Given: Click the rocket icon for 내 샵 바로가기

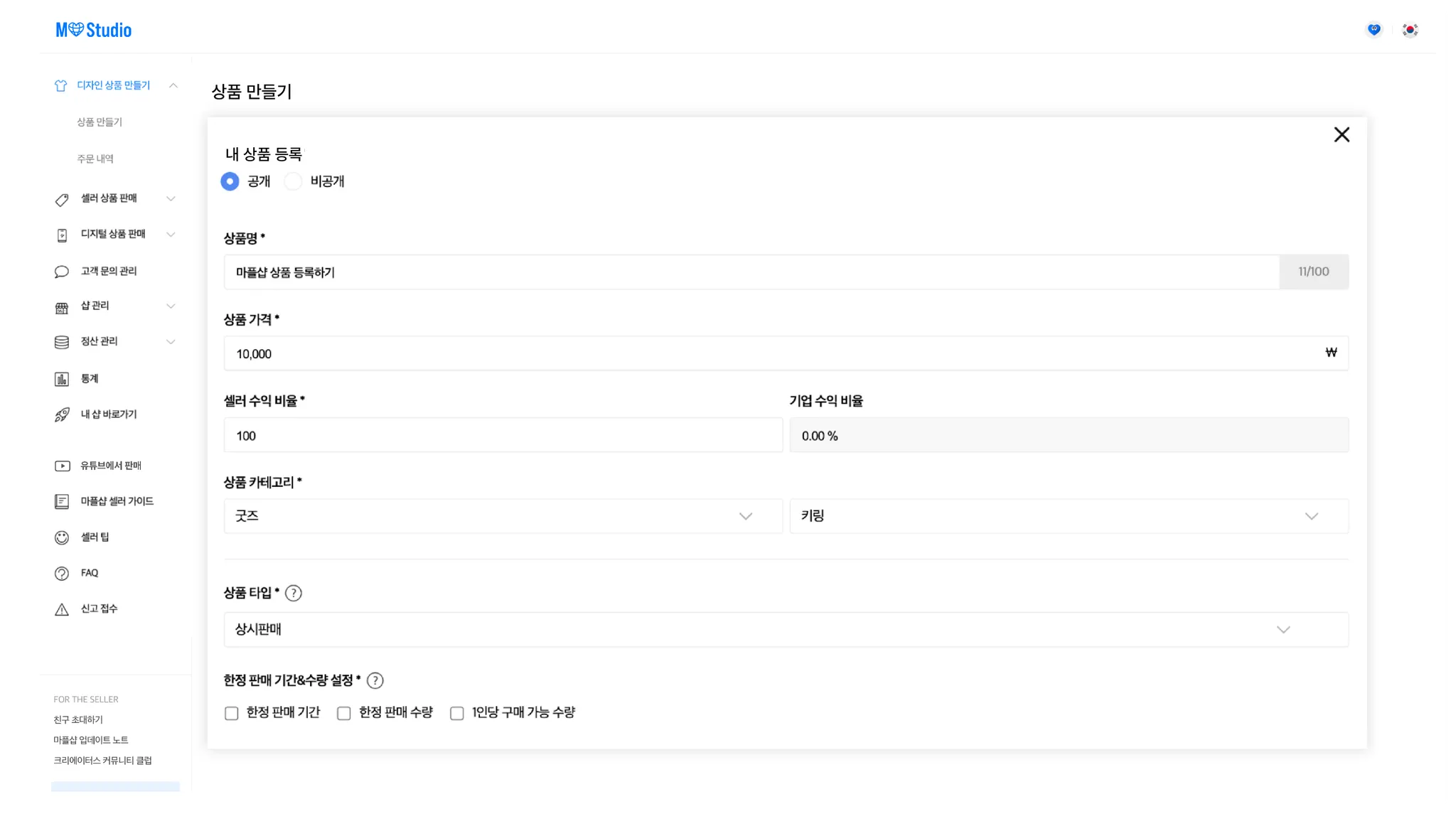Looking at the screenshot, I should [x=62, y=415].
